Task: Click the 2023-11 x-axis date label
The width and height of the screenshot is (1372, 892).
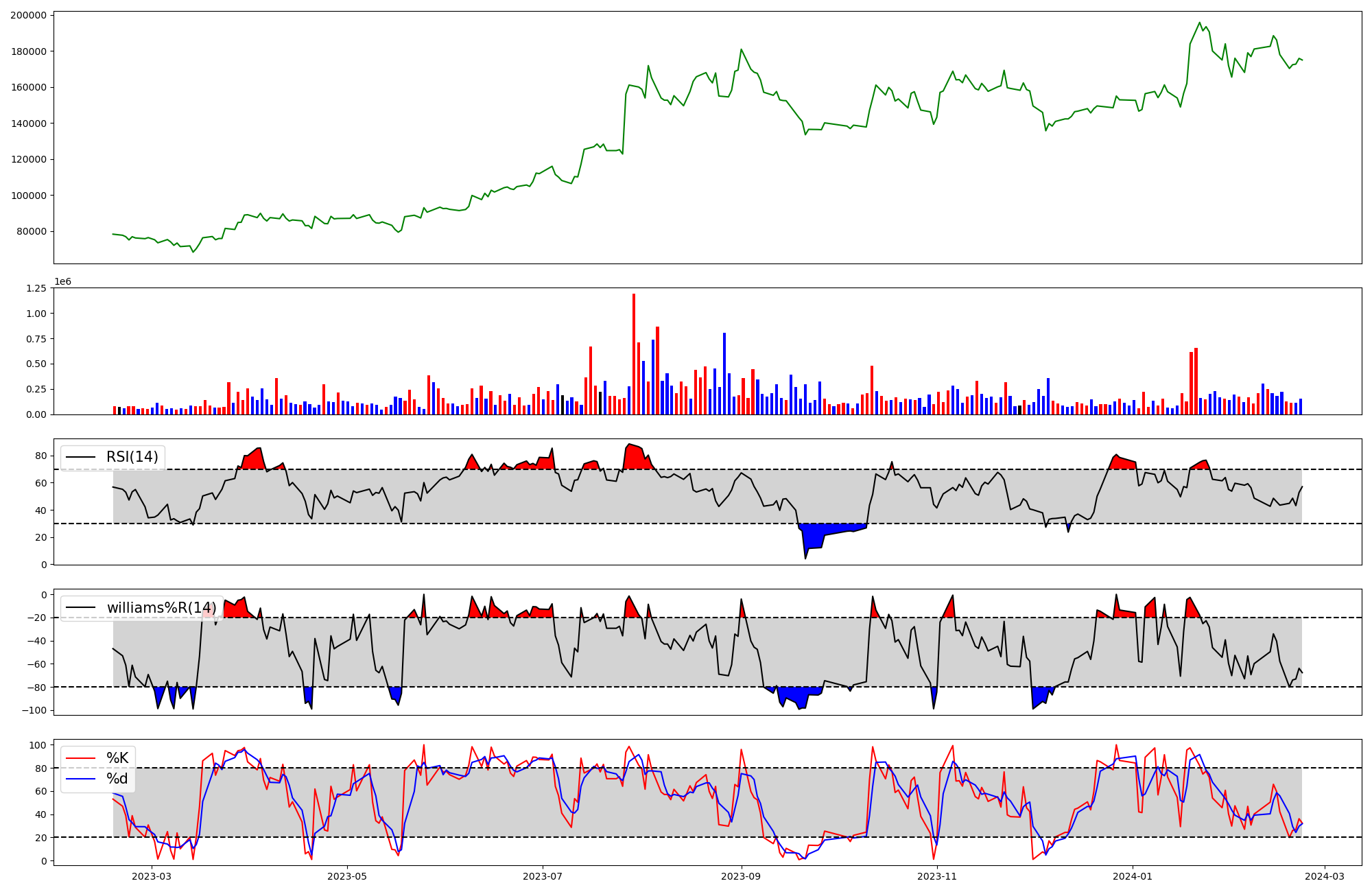Action: 936,876
